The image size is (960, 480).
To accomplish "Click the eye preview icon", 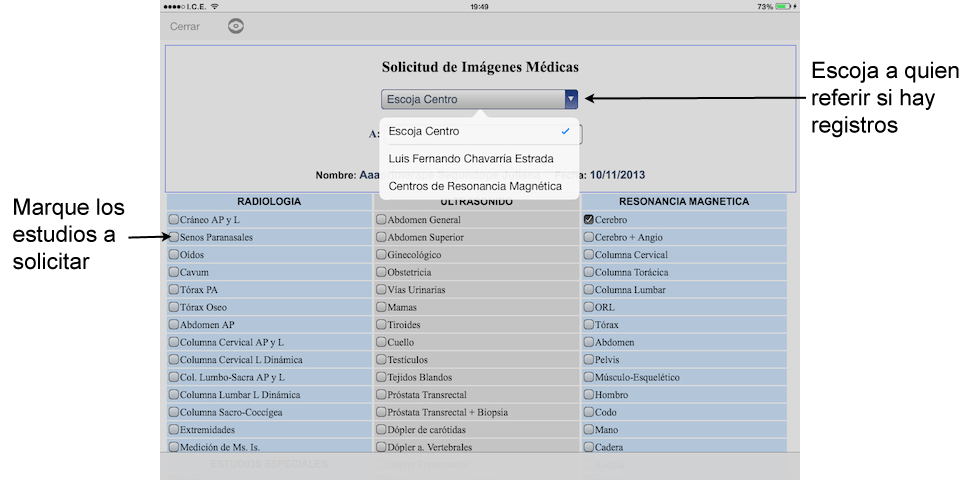I will click(x=236, y=26).
